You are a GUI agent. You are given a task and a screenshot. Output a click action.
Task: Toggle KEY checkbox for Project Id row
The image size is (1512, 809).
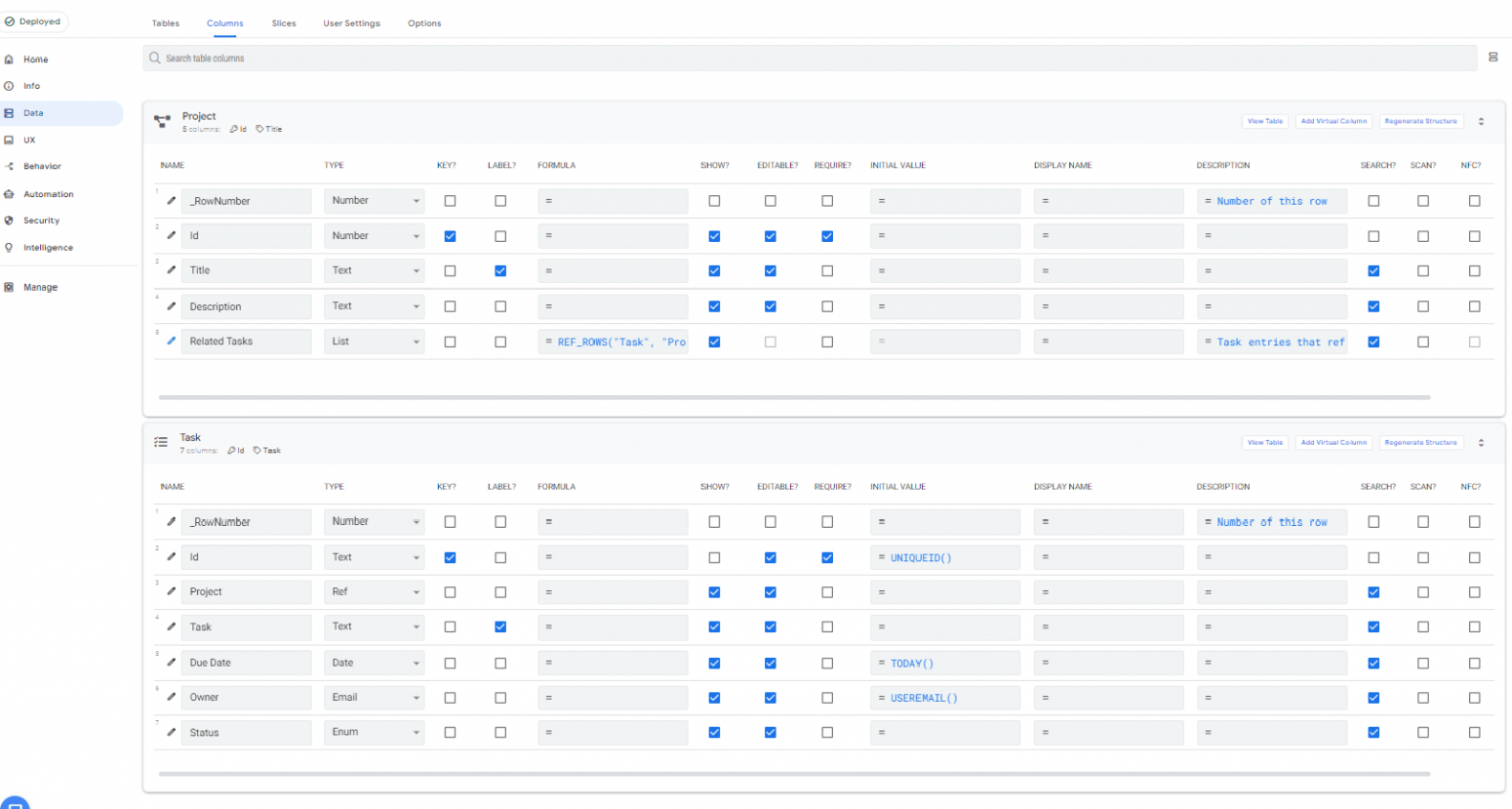point(450,236)
